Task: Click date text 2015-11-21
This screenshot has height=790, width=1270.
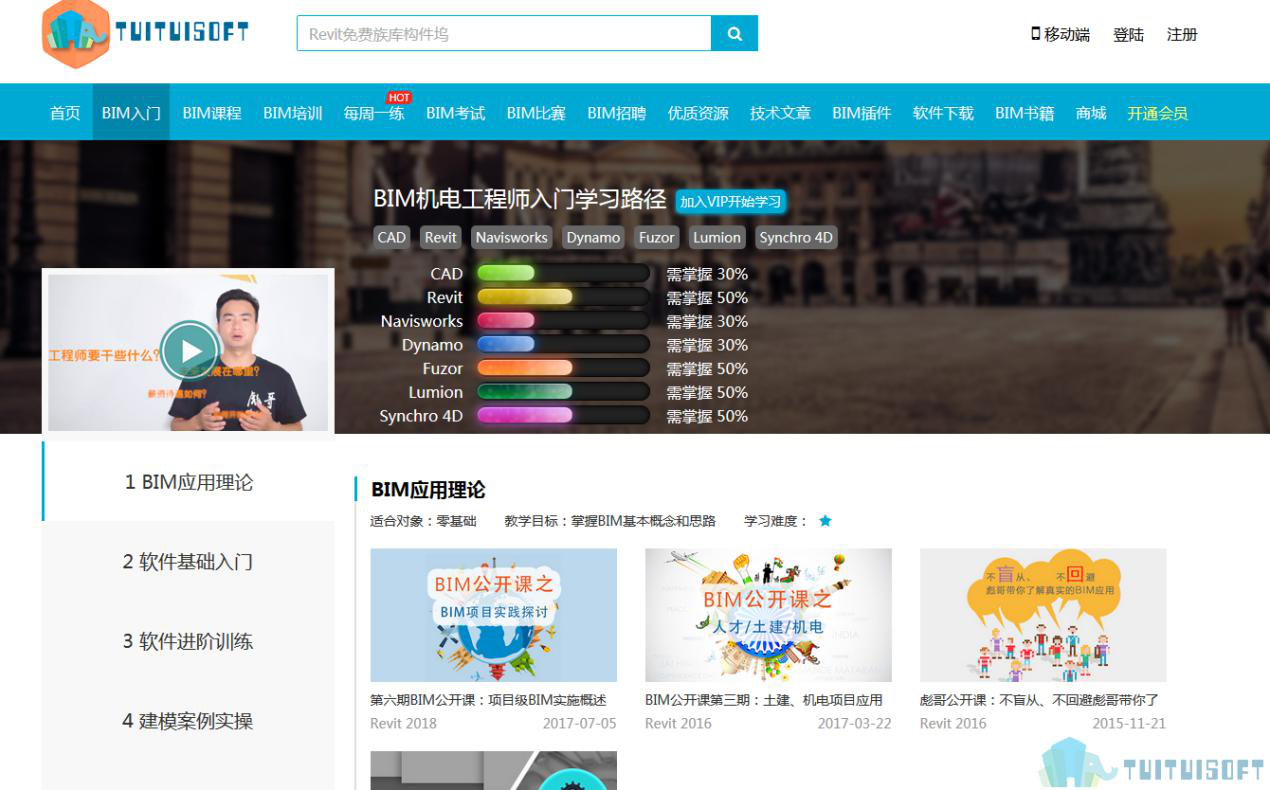Action: pos(1130,723)
